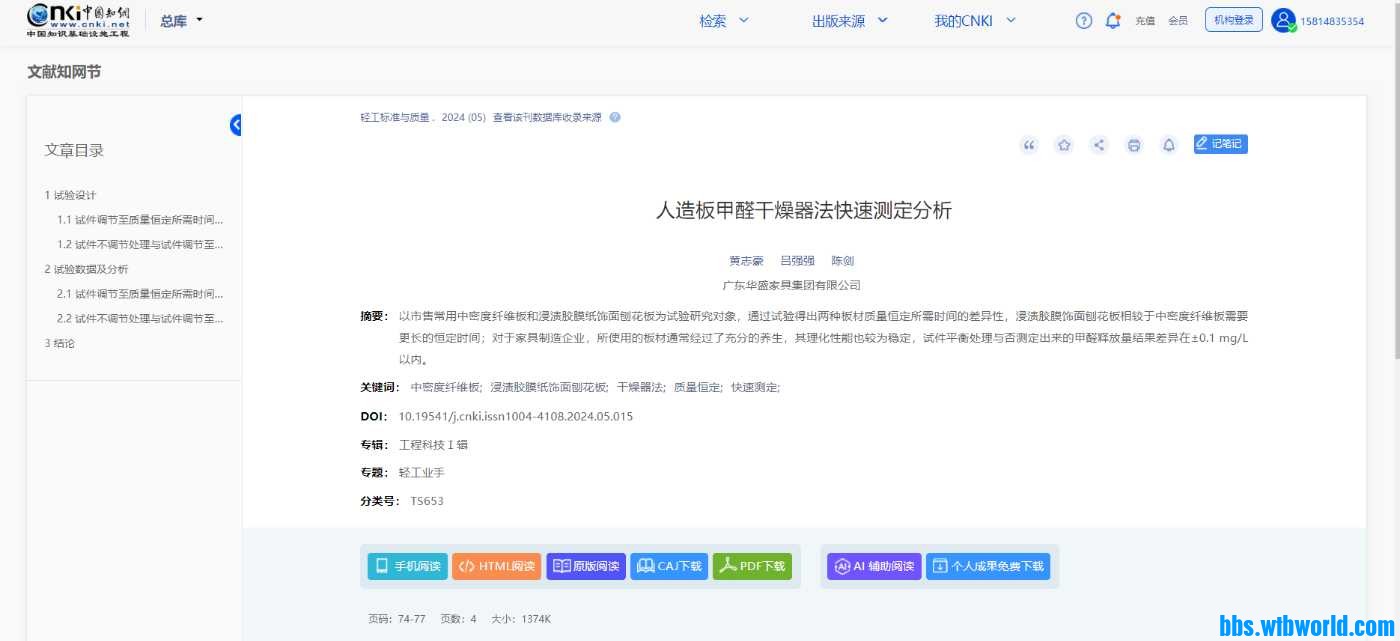Viewport: 1400px width, 641px height.
Task: Click the notification bell in the top bar
Action: coord(1113,20)
